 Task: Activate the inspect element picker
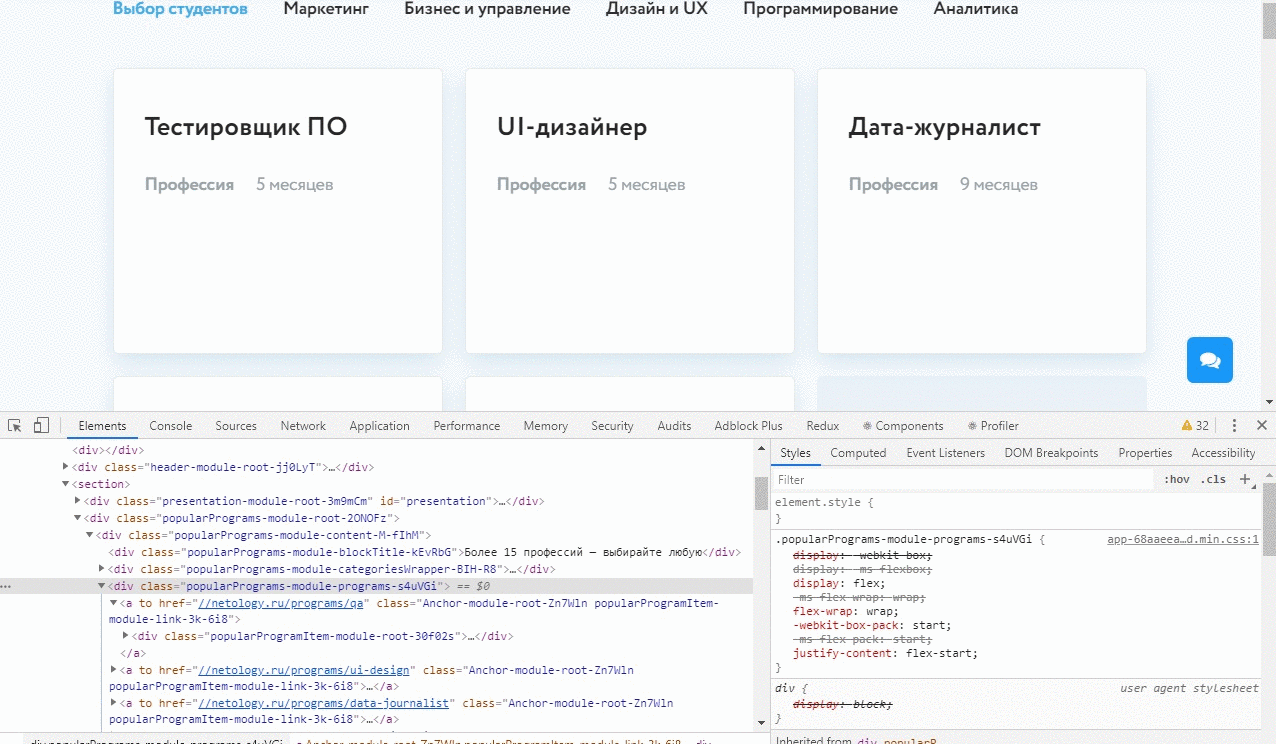coord(15,425)
